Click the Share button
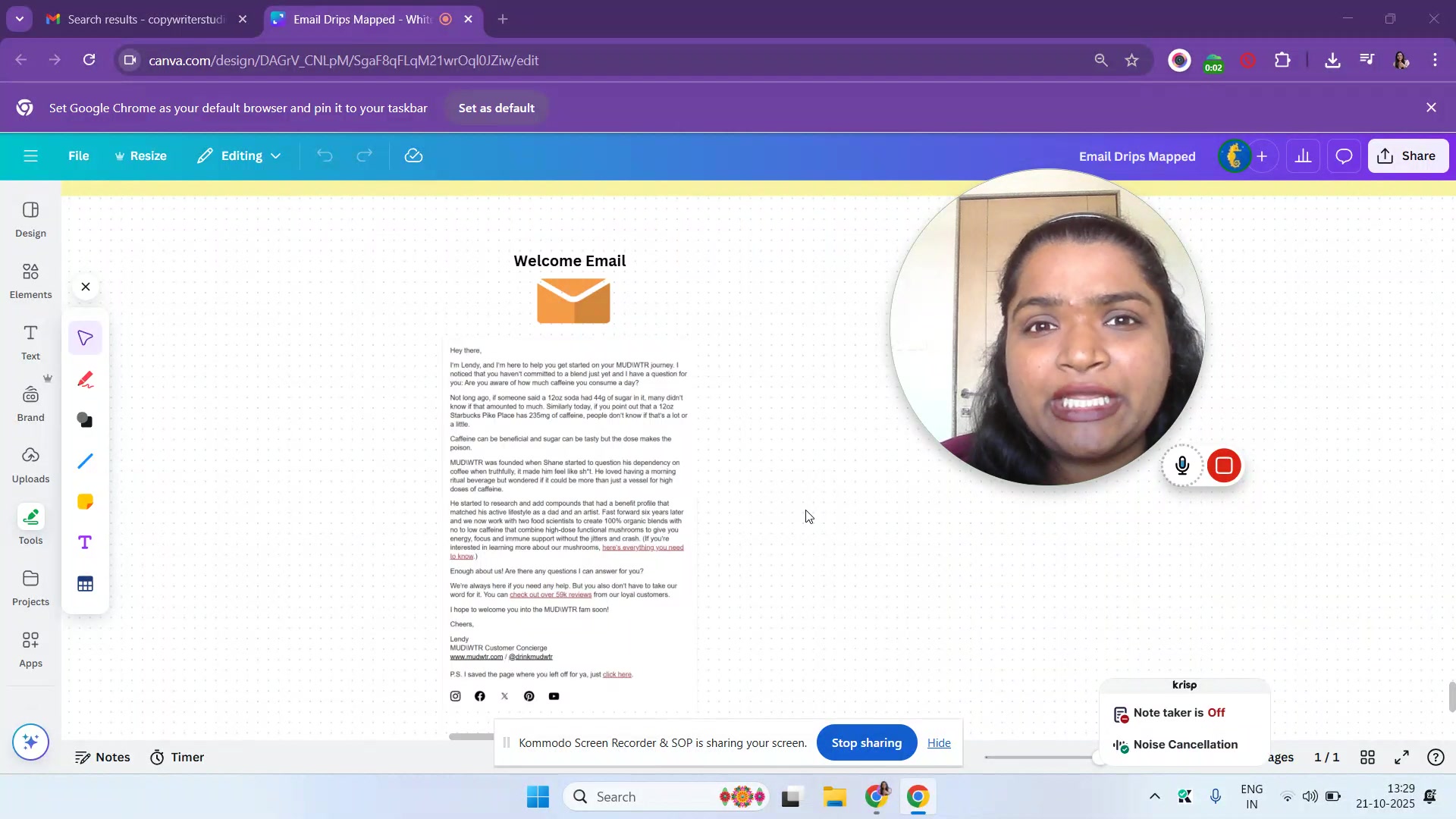 pos(1407,156)
